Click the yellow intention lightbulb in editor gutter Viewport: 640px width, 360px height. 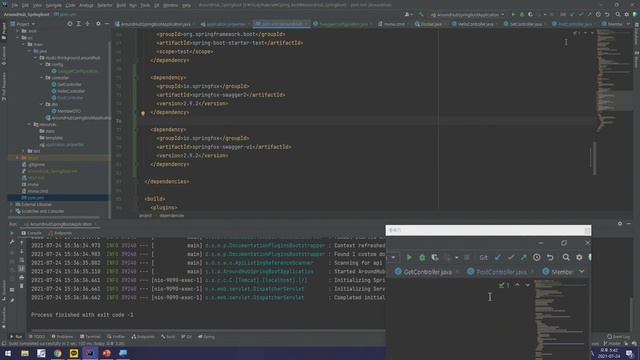143,114
